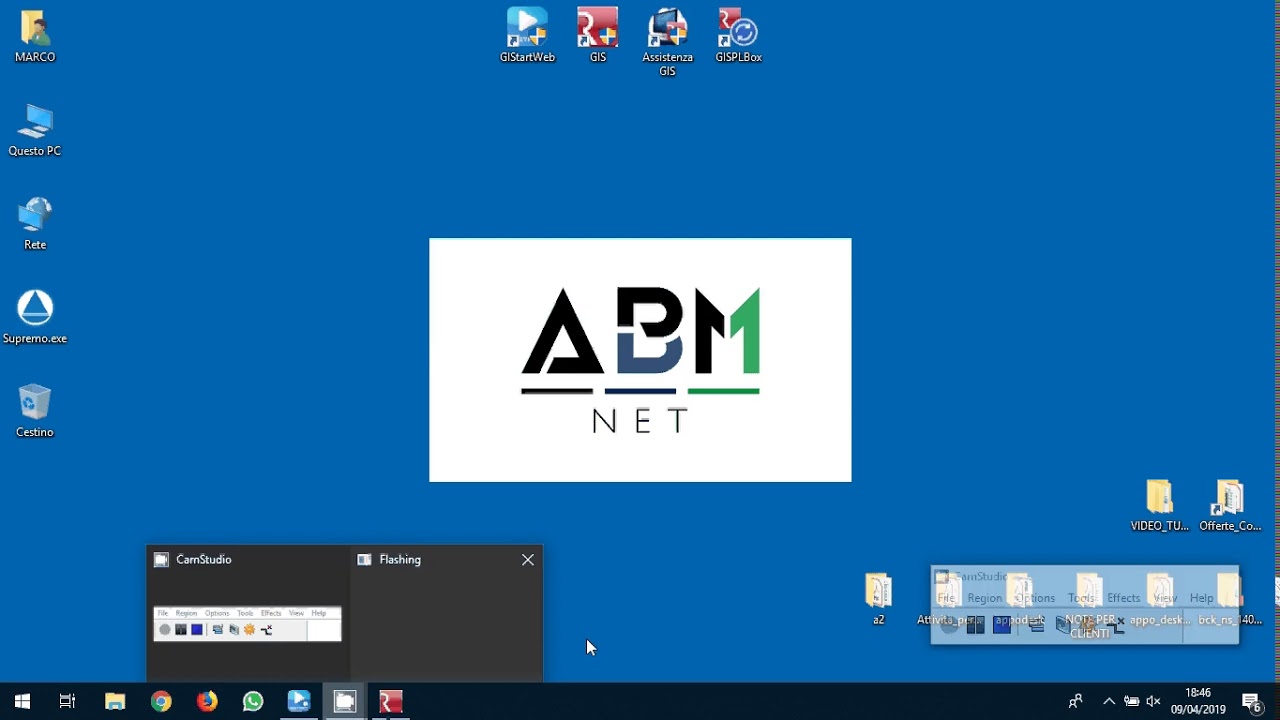Open File Explorer from the taskbar
The width and height of the screenshot is (1280, 720).
click(x=115, y=701)
